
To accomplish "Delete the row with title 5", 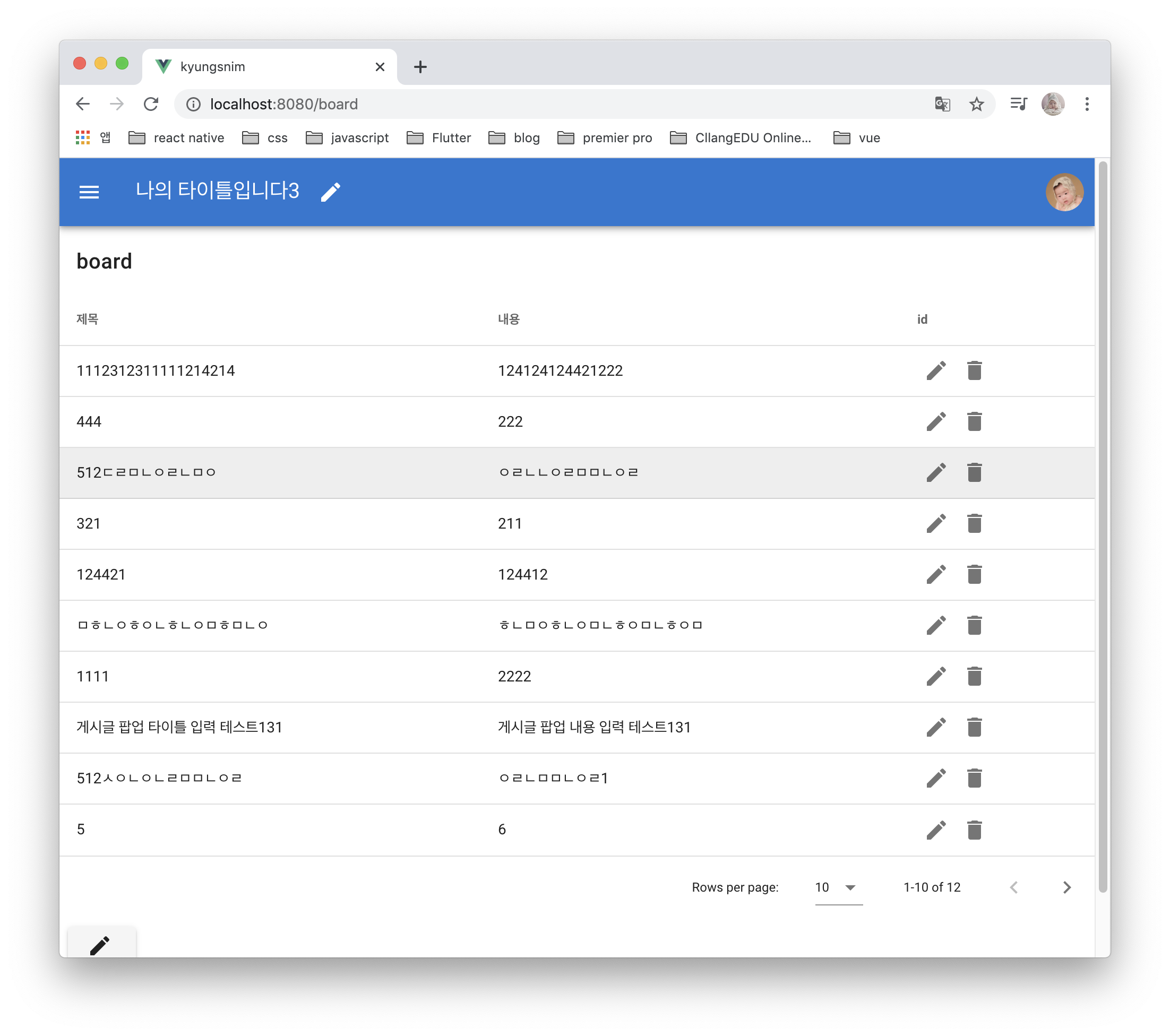I will (974, 830).
